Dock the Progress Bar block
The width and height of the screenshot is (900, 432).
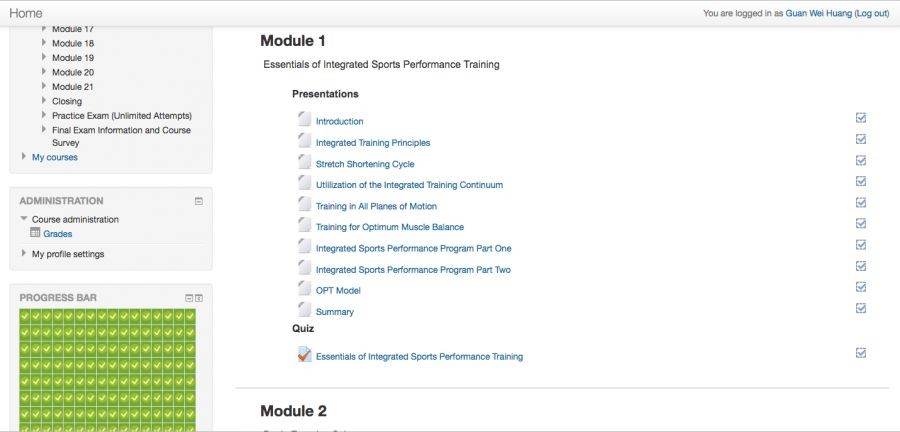pos(198,298)
